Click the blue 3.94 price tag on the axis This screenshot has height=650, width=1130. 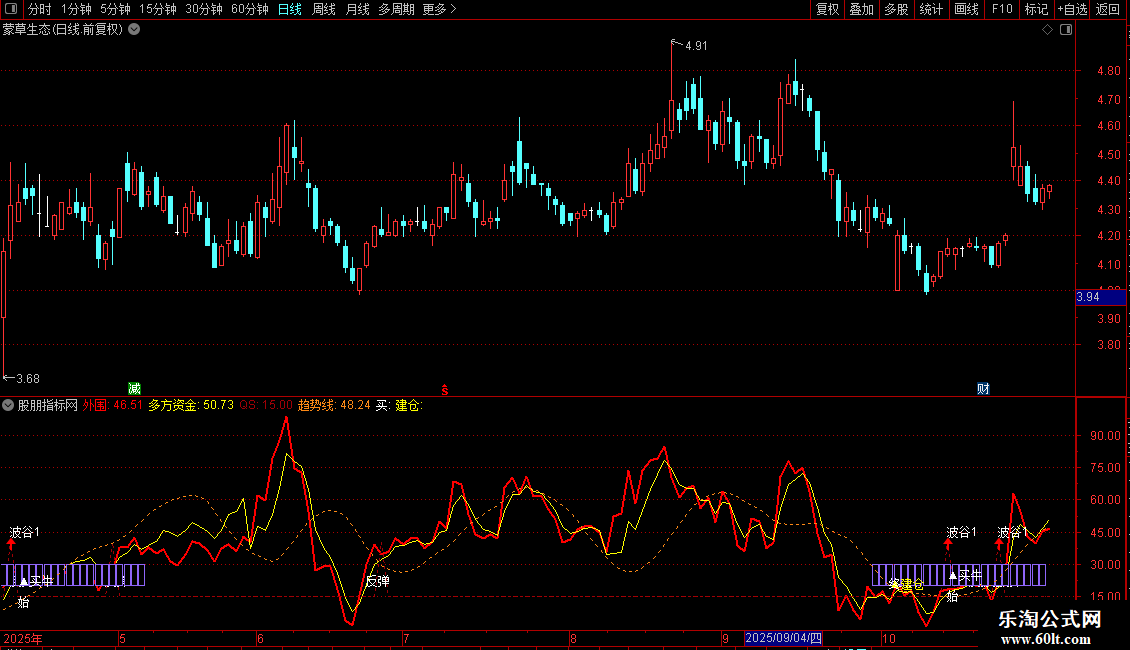pyautogui.click(x=1100, y=297)
